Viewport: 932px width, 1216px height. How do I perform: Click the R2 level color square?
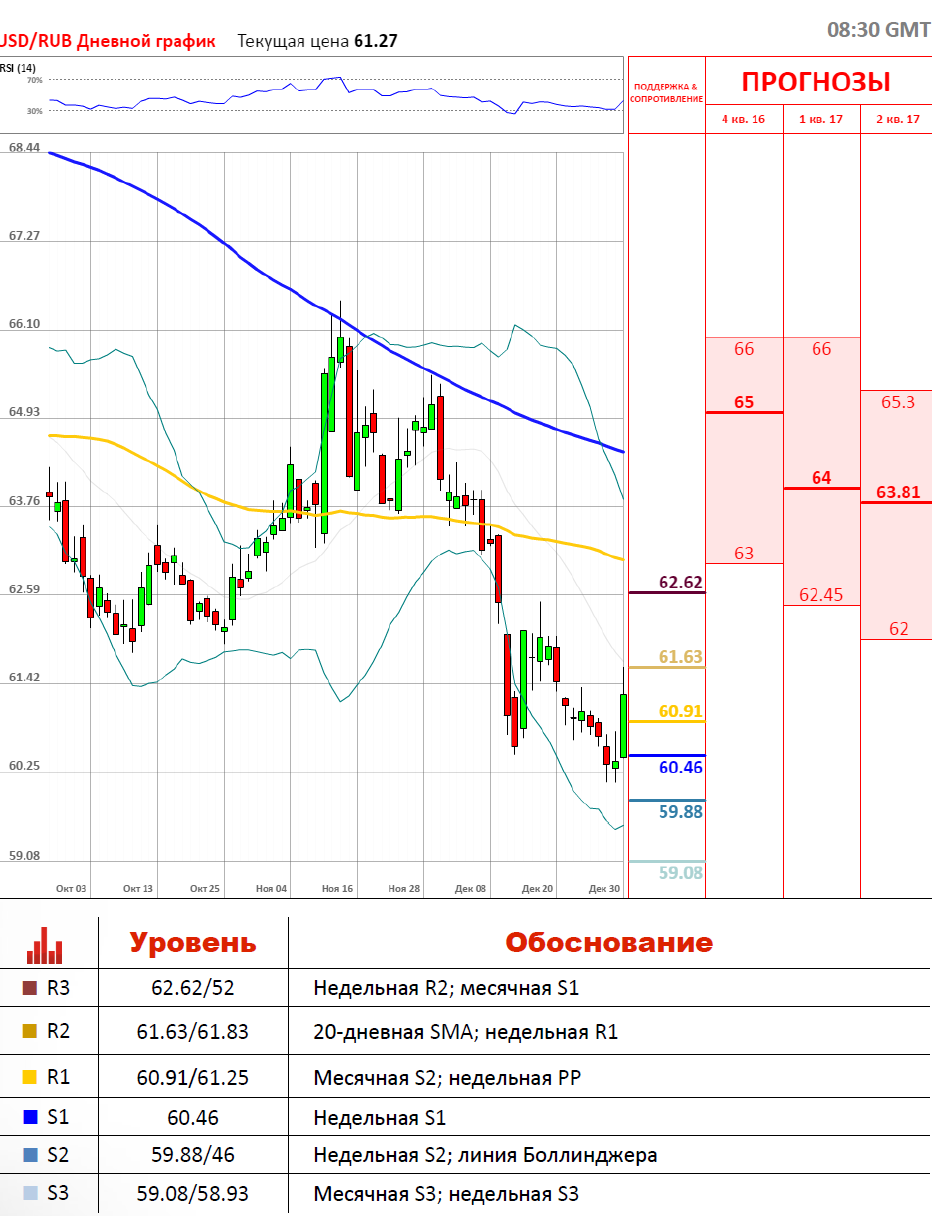pos(29,1031)
